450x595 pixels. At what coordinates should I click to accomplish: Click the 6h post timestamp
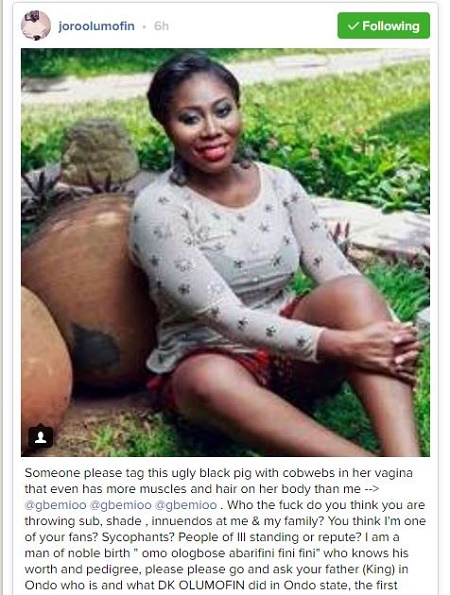161,26
